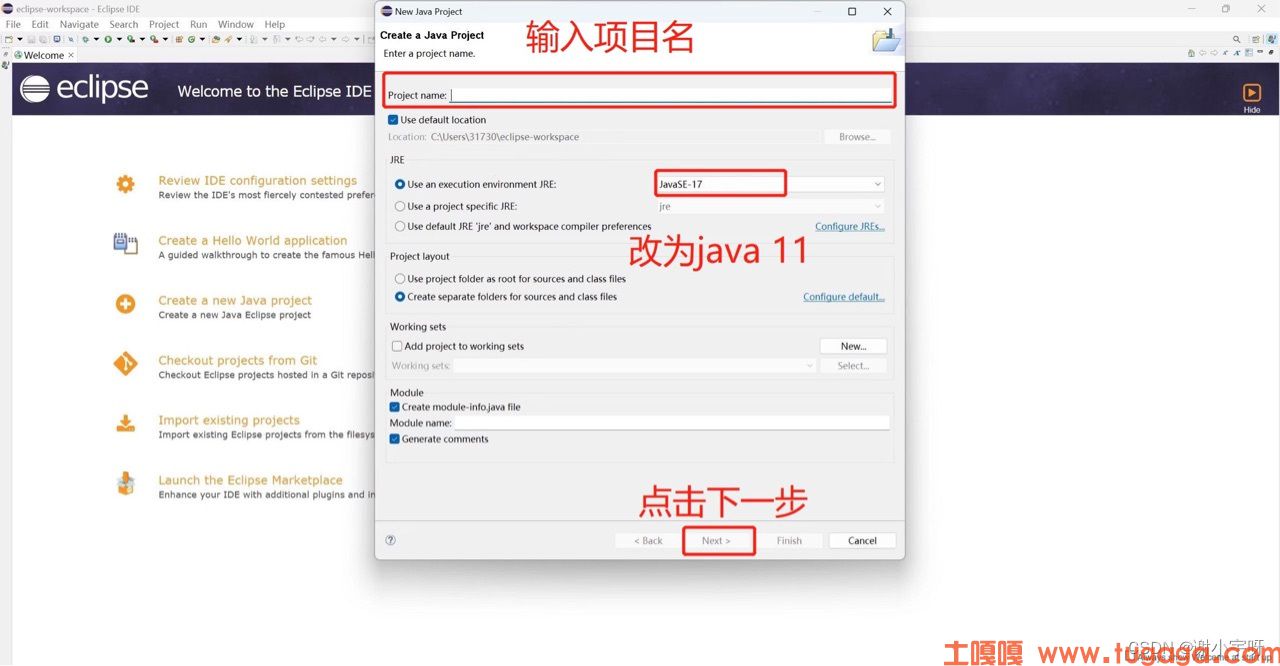
Task: Click the Hide welcome play icon
Action: tap(1252, 93)
